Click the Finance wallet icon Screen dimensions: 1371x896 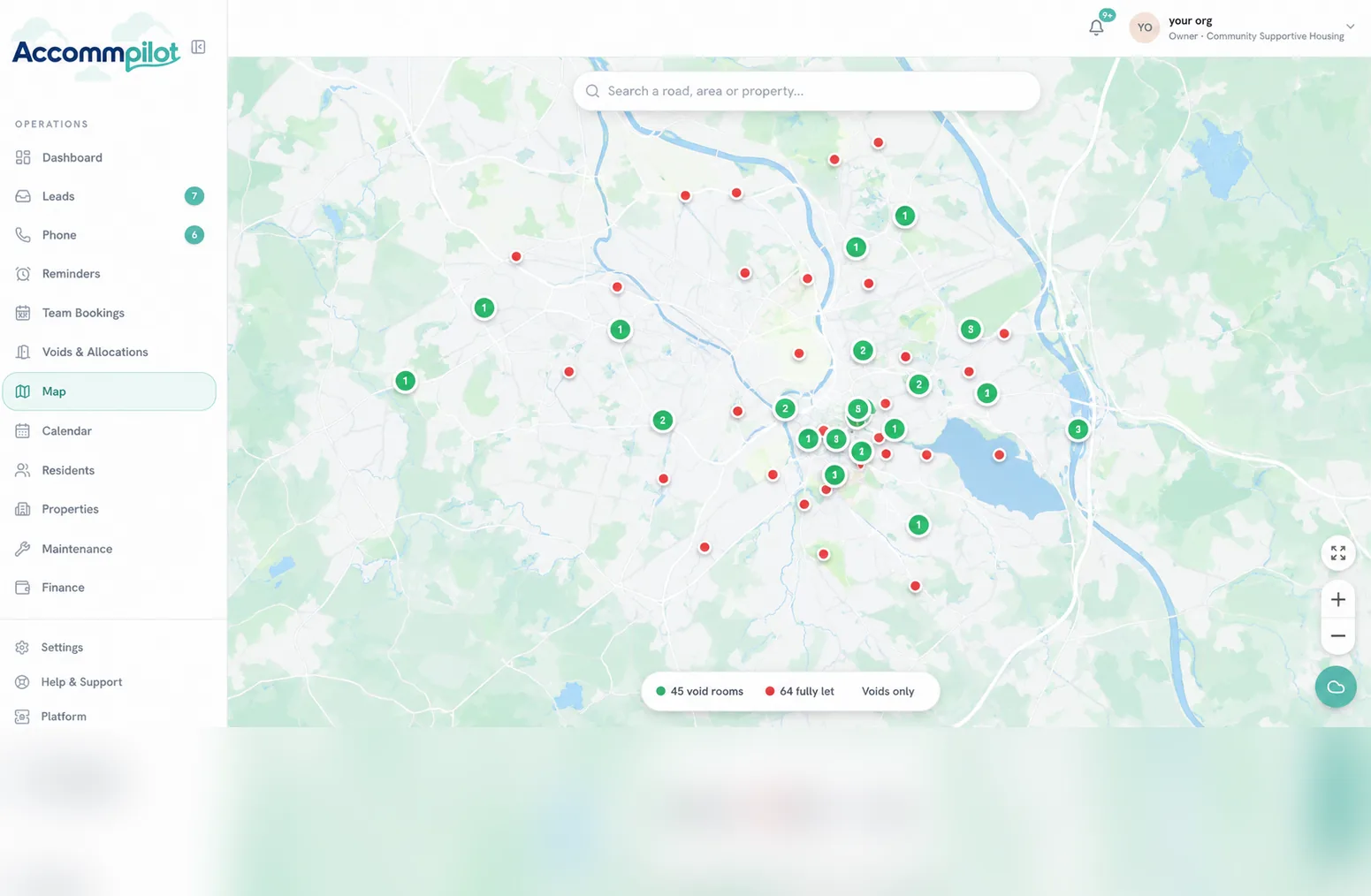click(x=23, y=588)
